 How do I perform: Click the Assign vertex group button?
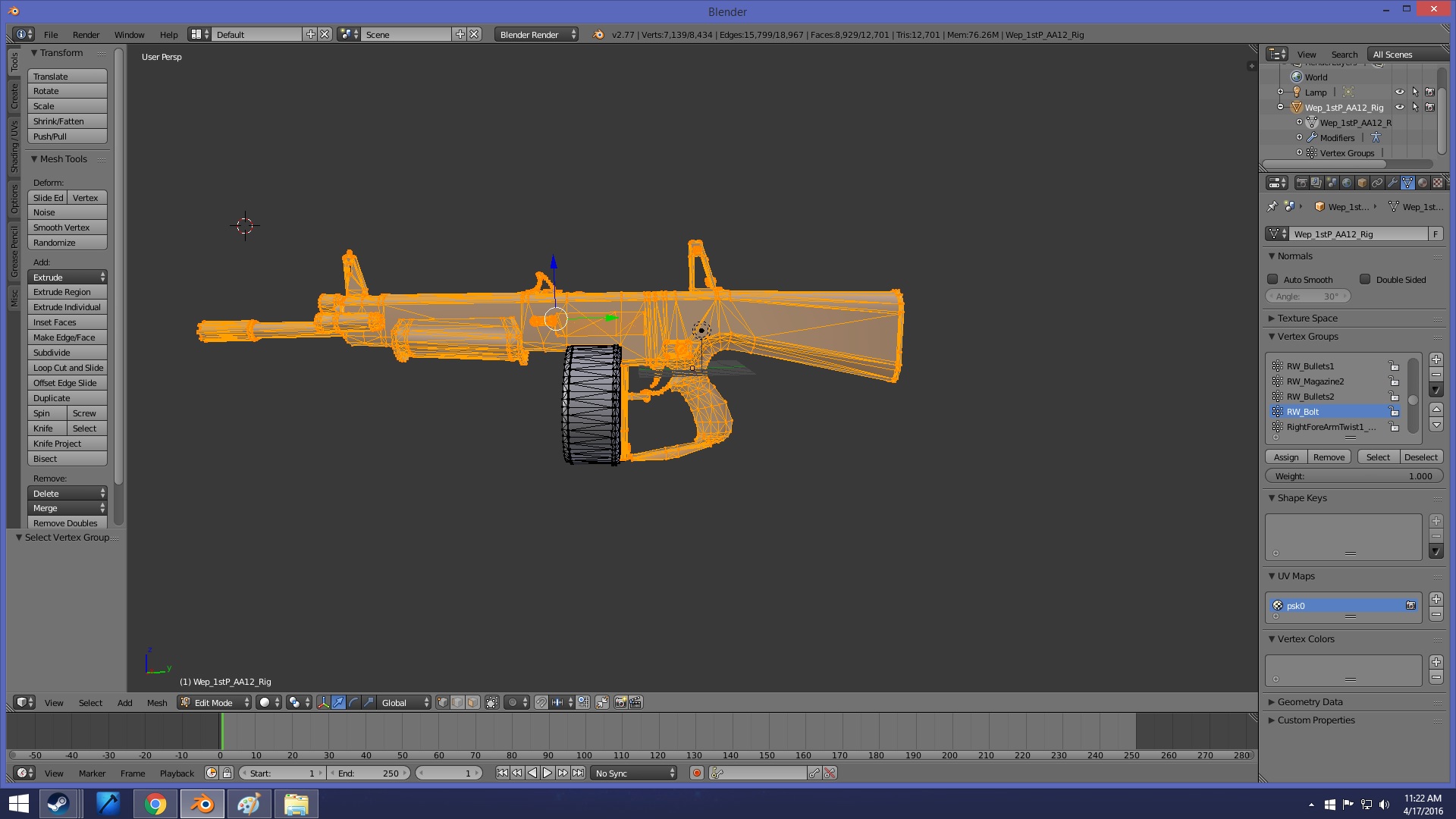tap(1286, 457)
